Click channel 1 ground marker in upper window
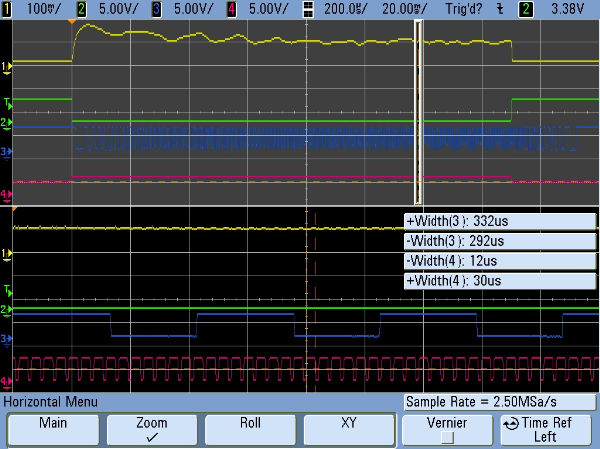Viewport: 600px width, 449px height. pyautogui.click(x=7, y=67)
